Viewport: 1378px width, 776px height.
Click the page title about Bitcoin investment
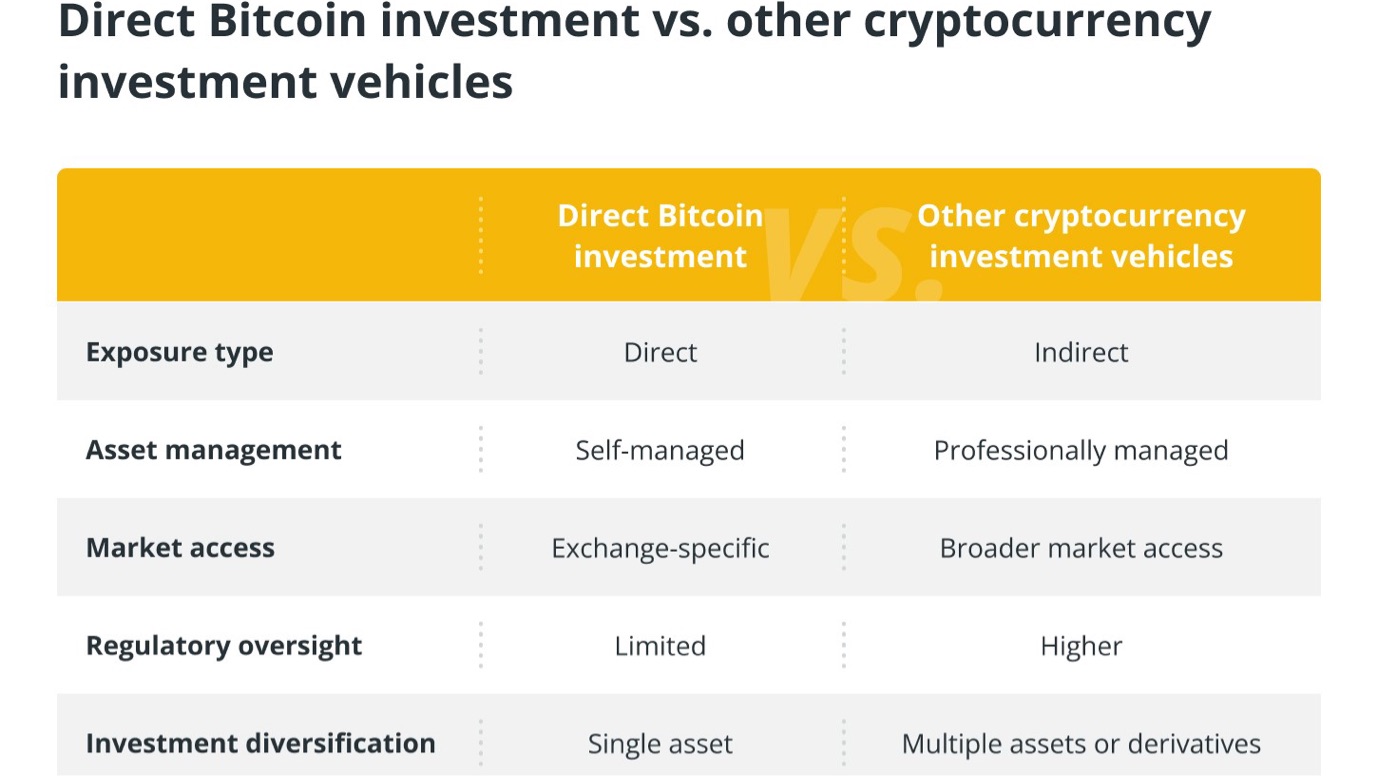(x=634, y=50)
